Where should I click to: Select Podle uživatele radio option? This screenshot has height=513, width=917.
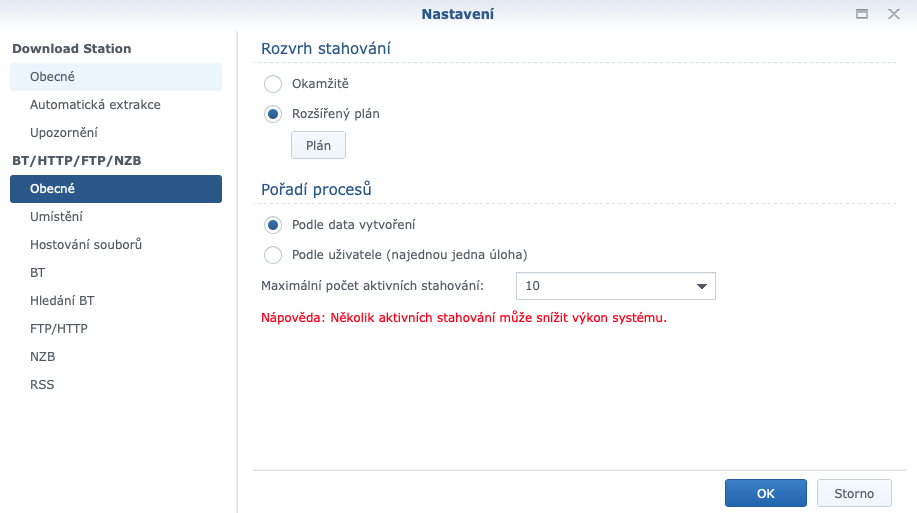tap(273, 255)
